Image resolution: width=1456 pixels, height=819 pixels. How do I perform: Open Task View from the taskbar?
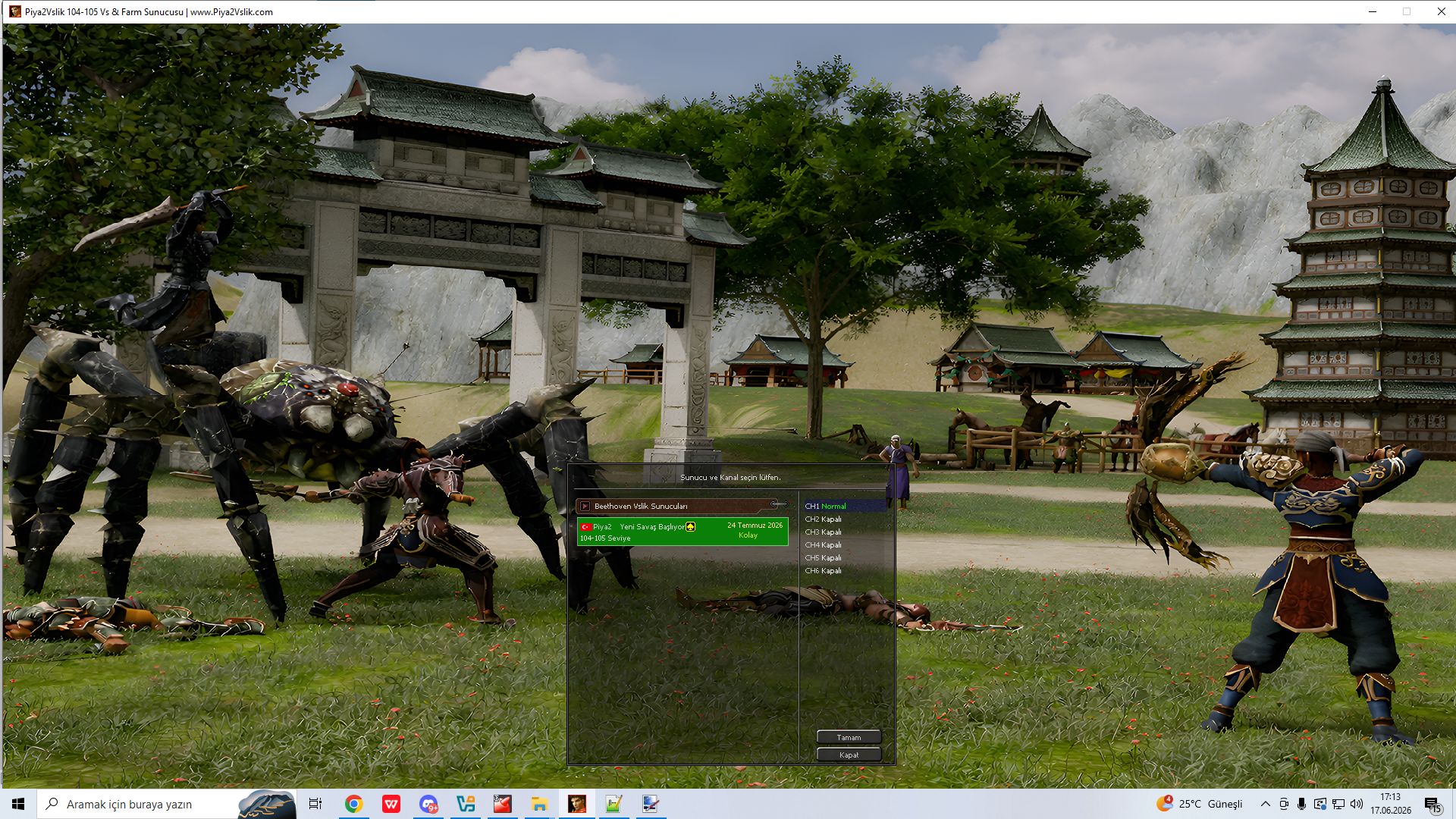(315, 804)
